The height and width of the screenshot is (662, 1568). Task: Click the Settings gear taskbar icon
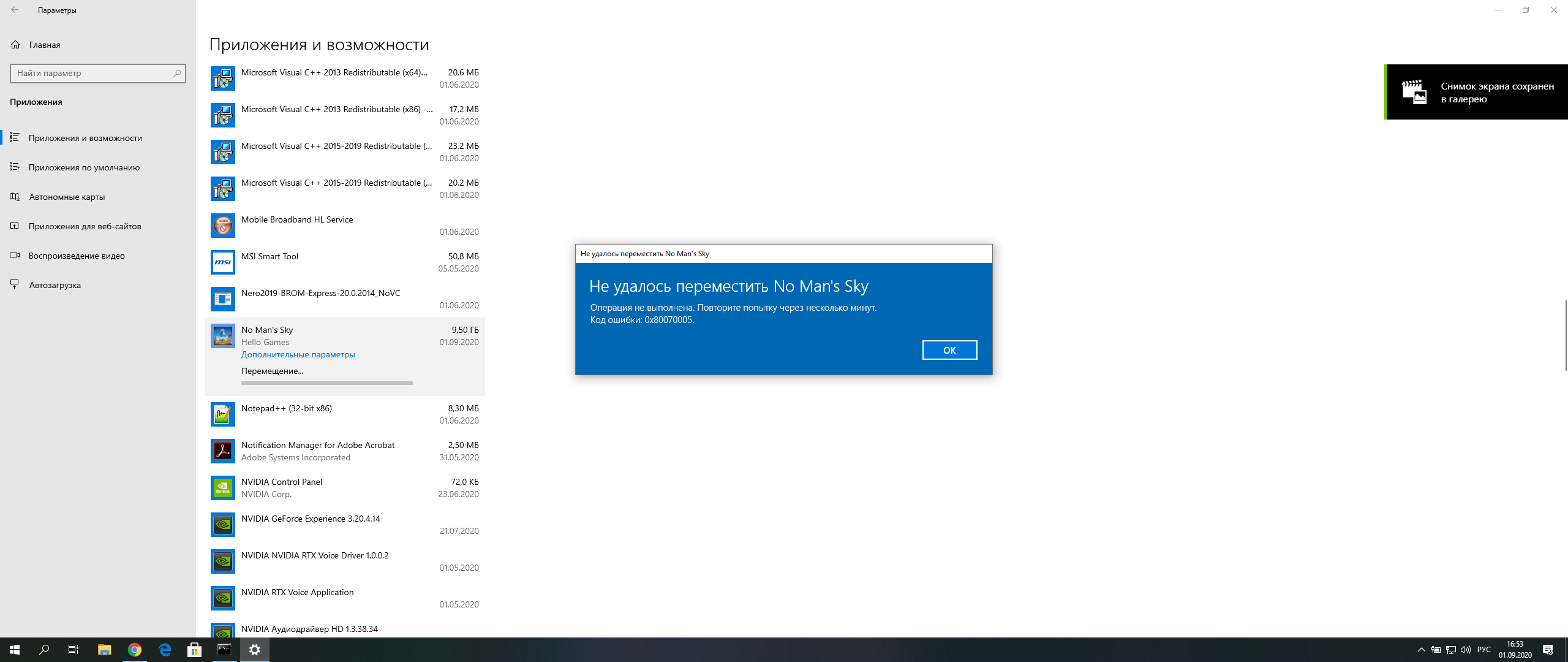(x=255, y=650)
